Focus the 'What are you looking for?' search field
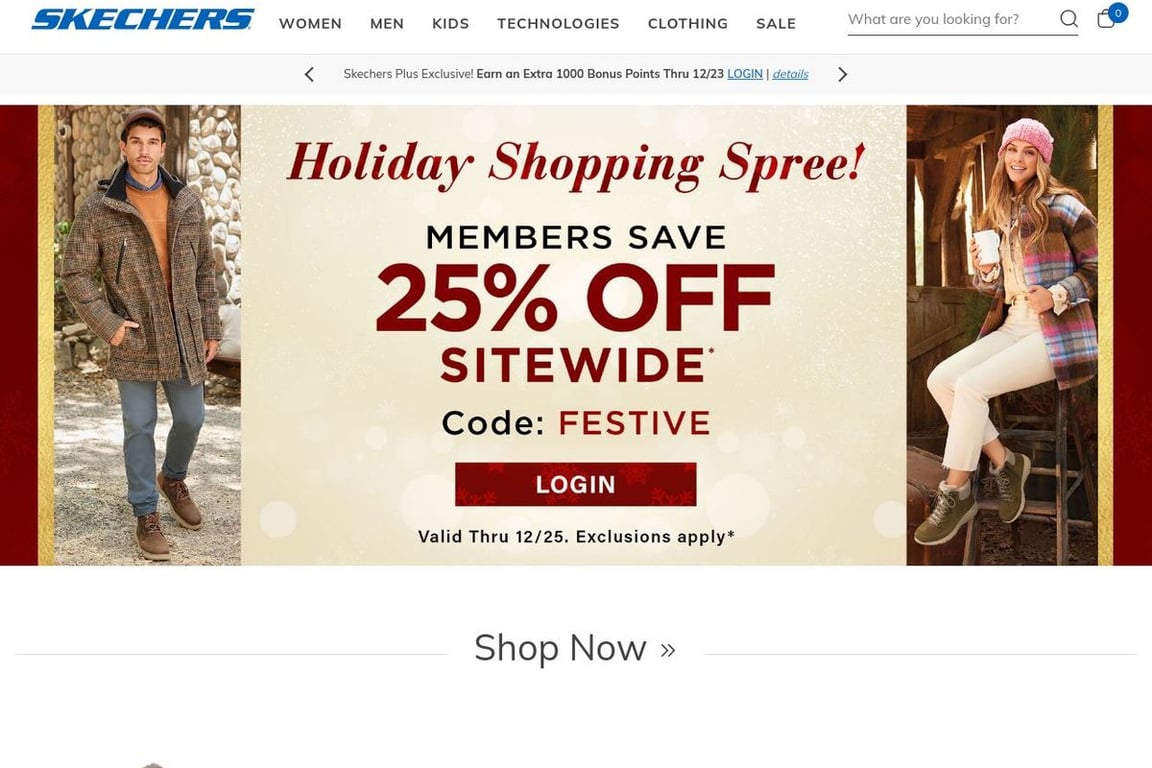 (x=951, y=20)
